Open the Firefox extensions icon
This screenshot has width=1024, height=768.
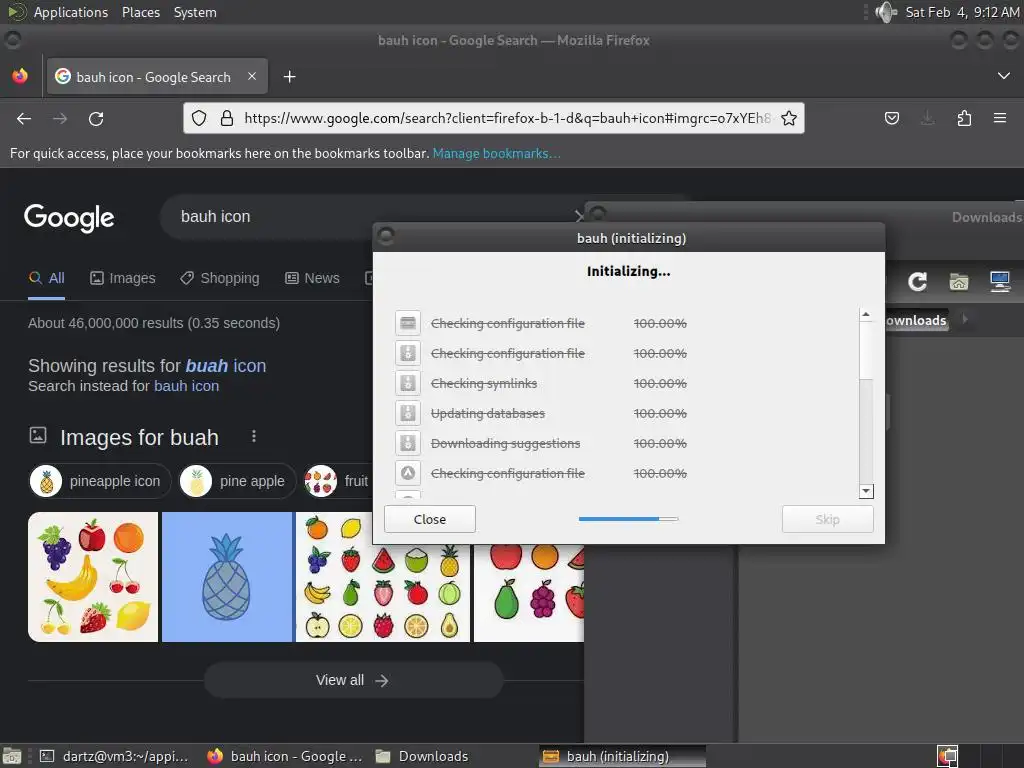tap(964, 118)
